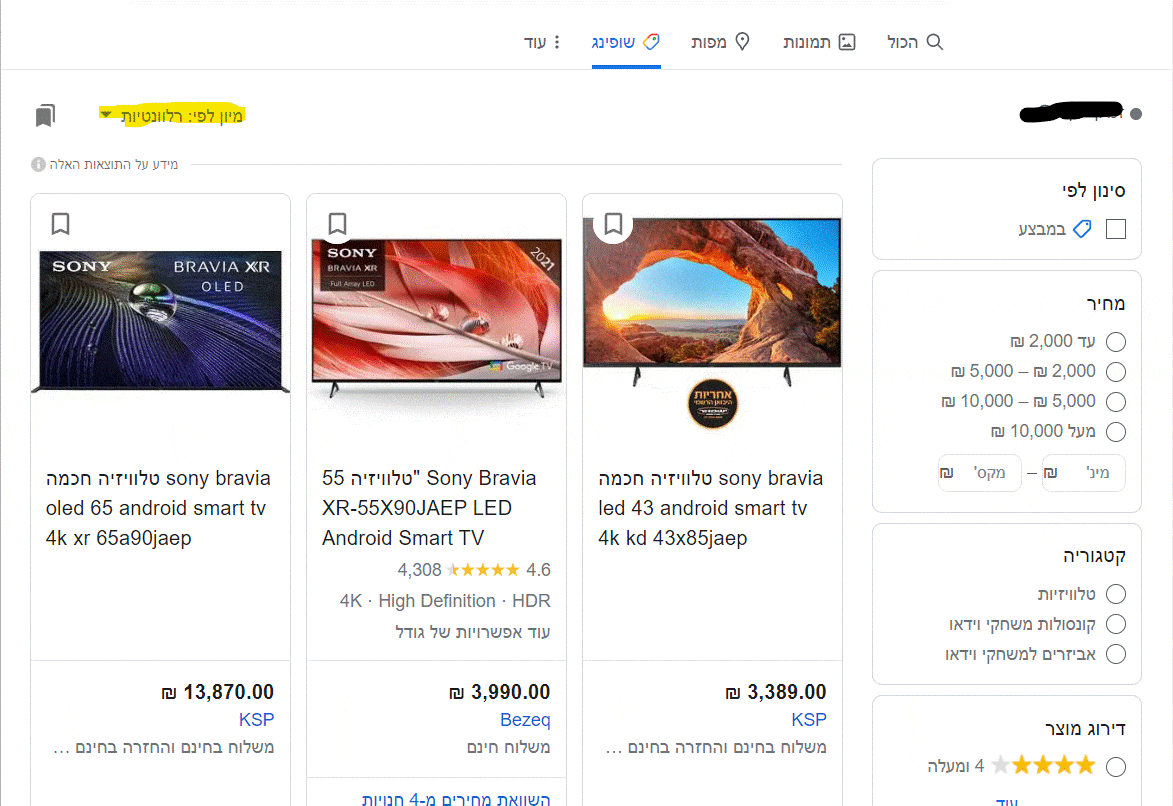The height and width of the screenshot is (806, 1173).
Task: Click the title oled 65 android smart tv
Action: click(x=156, y=508)
